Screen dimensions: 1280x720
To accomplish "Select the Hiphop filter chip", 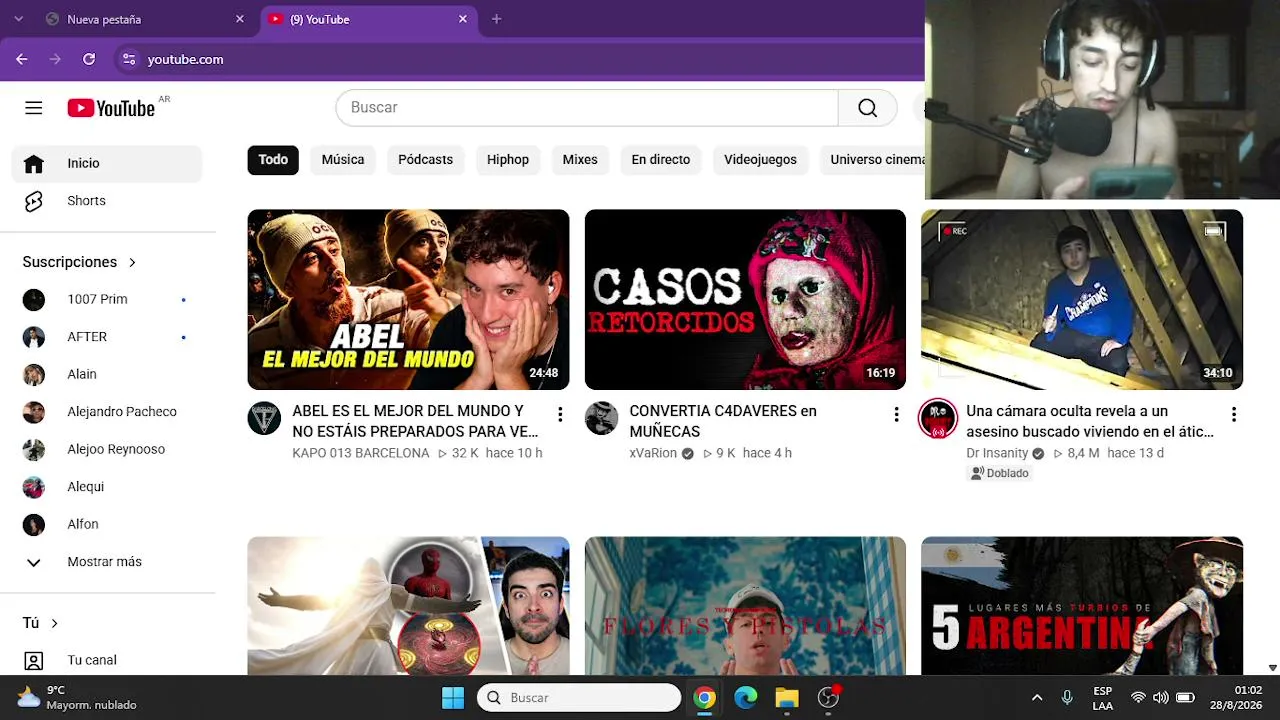I will pos(508,160).
